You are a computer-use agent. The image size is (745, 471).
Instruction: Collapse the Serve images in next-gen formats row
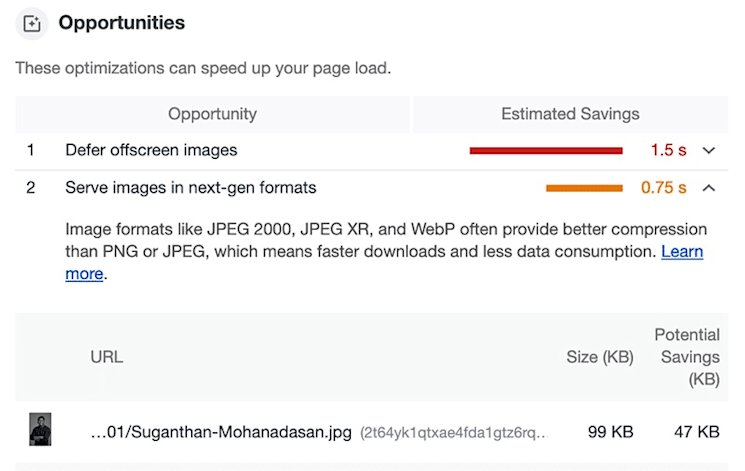(709, 187)
